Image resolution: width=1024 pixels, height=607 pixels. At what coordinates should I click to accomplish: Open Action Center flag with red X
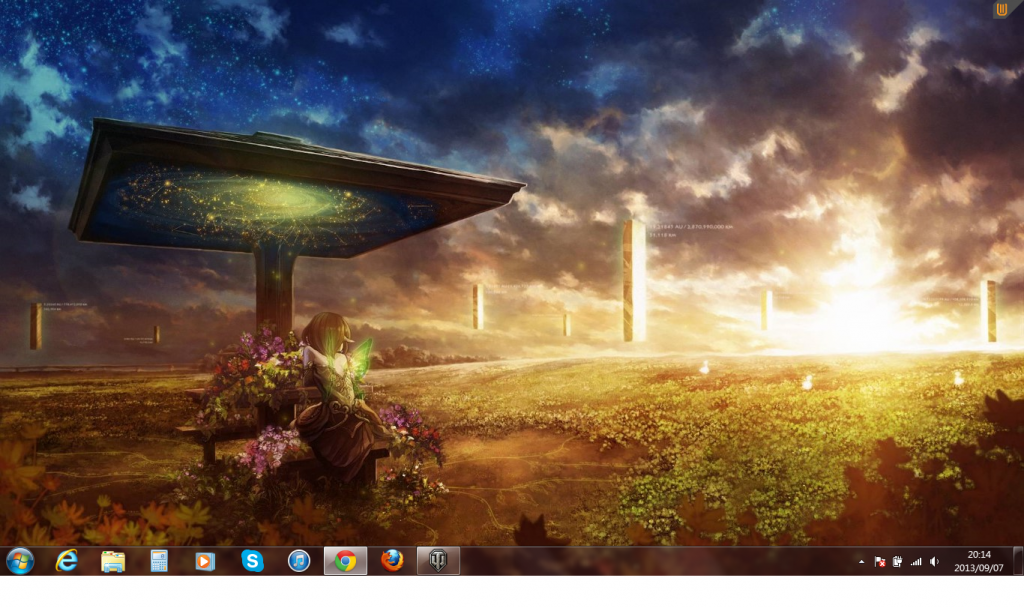click(x=879, y=562)
